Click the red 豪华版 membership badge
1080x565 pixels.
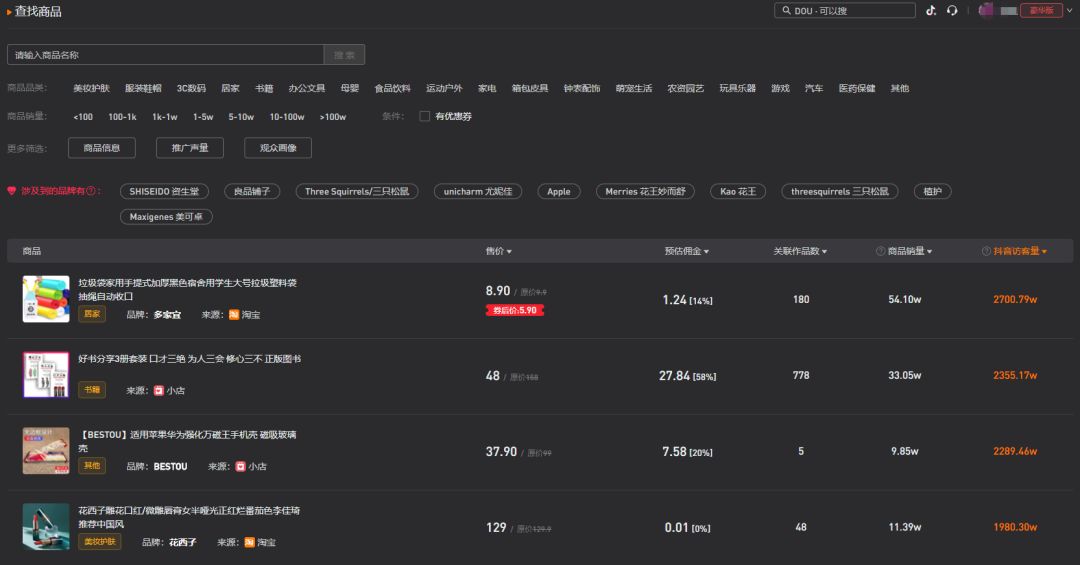coord(1041,10)
